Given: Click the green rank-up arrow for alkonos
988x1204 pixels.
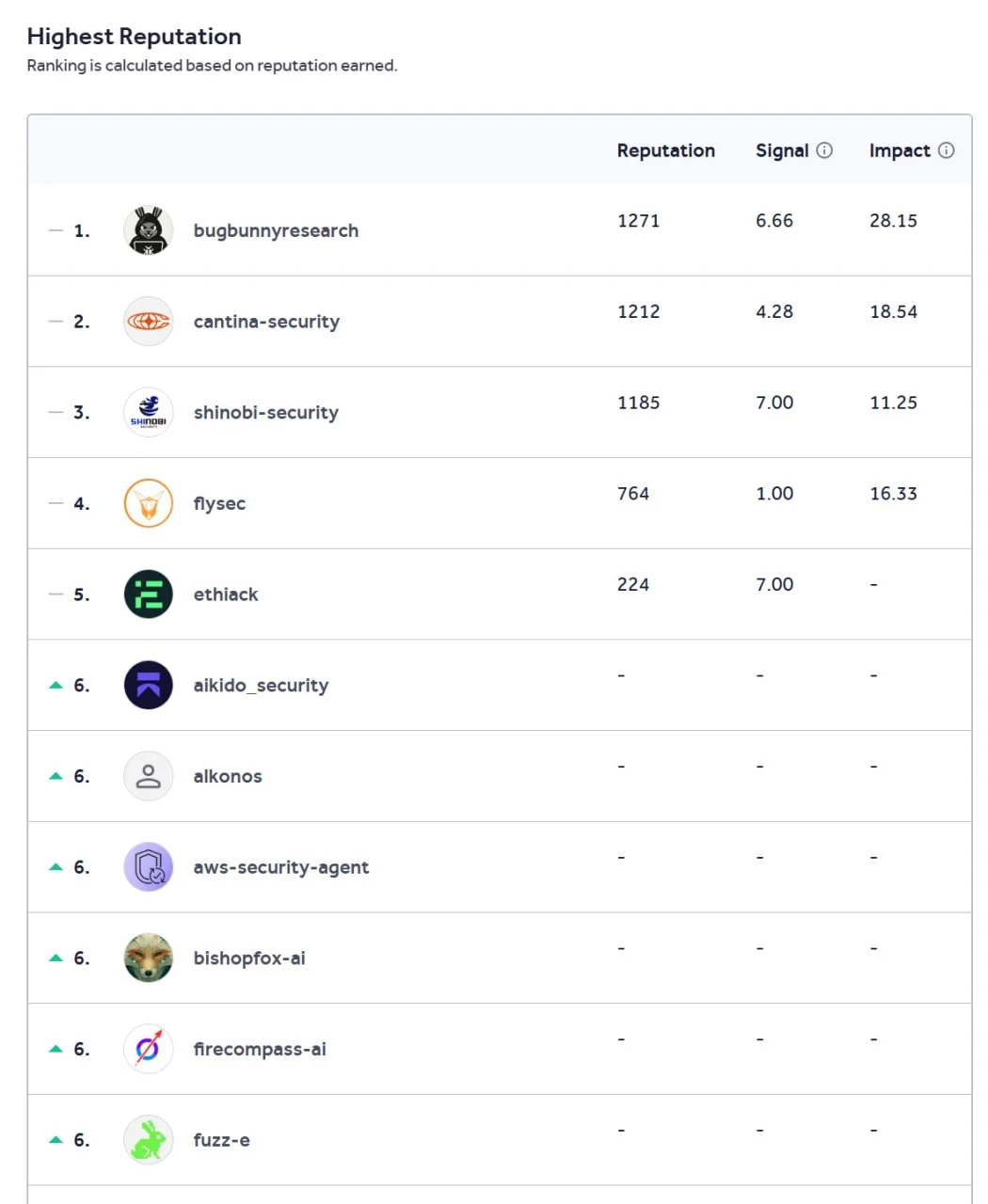Looking at the screenshot, I should (x=56, y=776).
